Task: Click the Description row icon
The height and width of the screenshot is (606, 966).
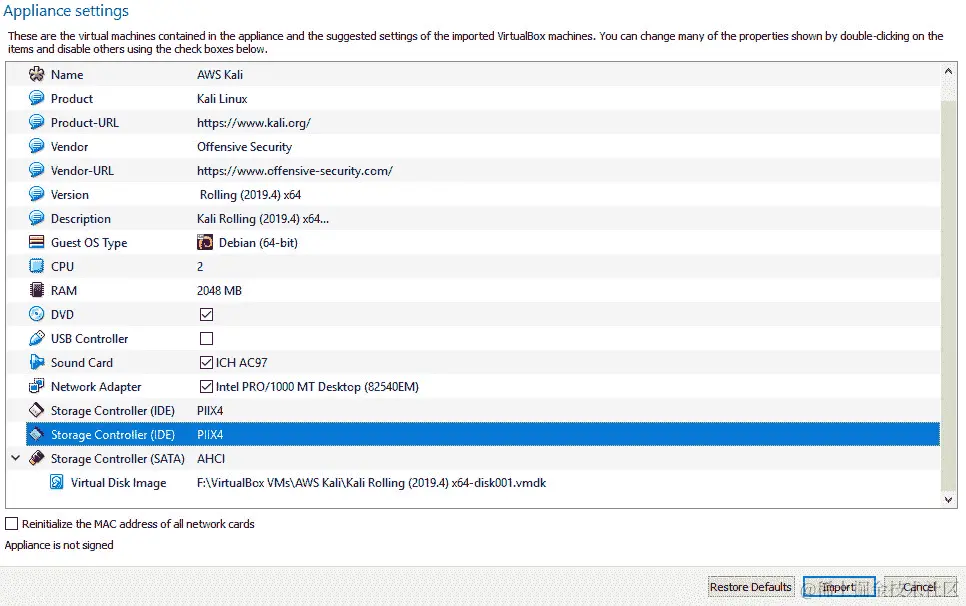Action: click(x=36, y=219)
